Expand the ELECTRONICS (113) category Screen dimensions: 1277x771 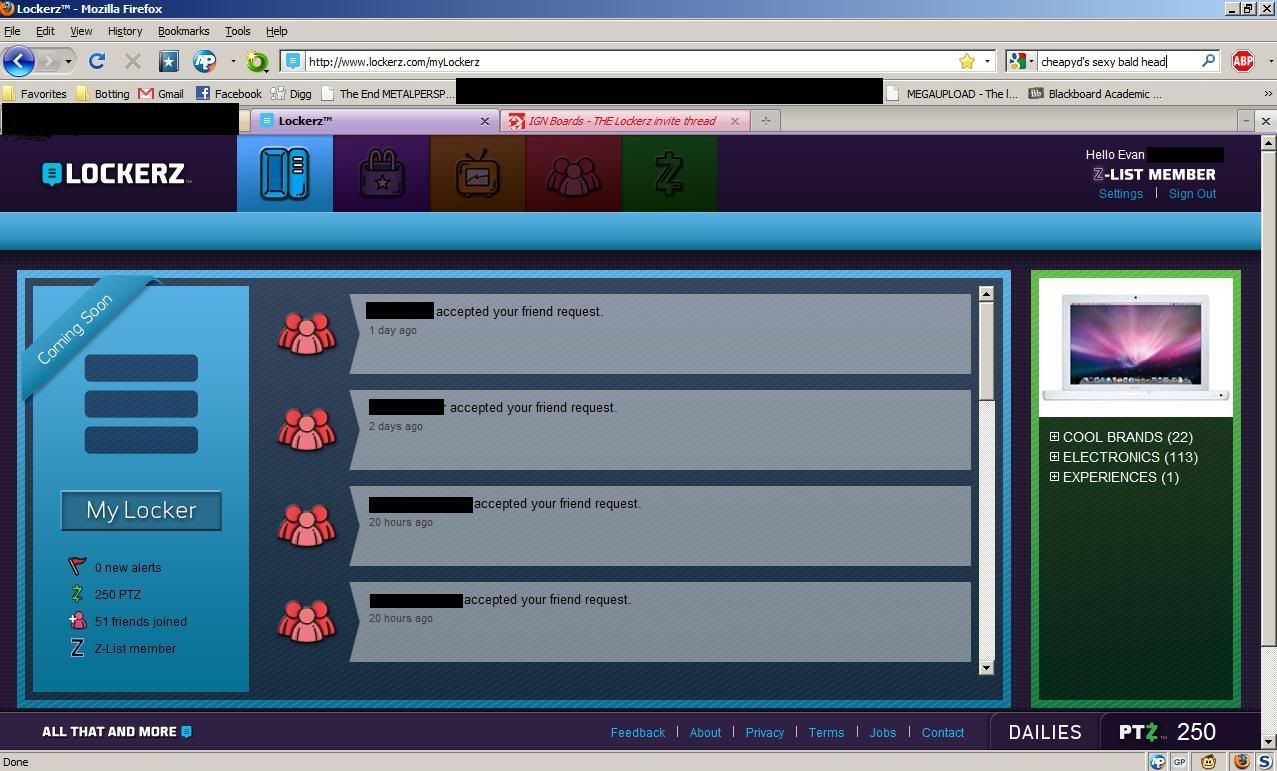point(1054,457)
